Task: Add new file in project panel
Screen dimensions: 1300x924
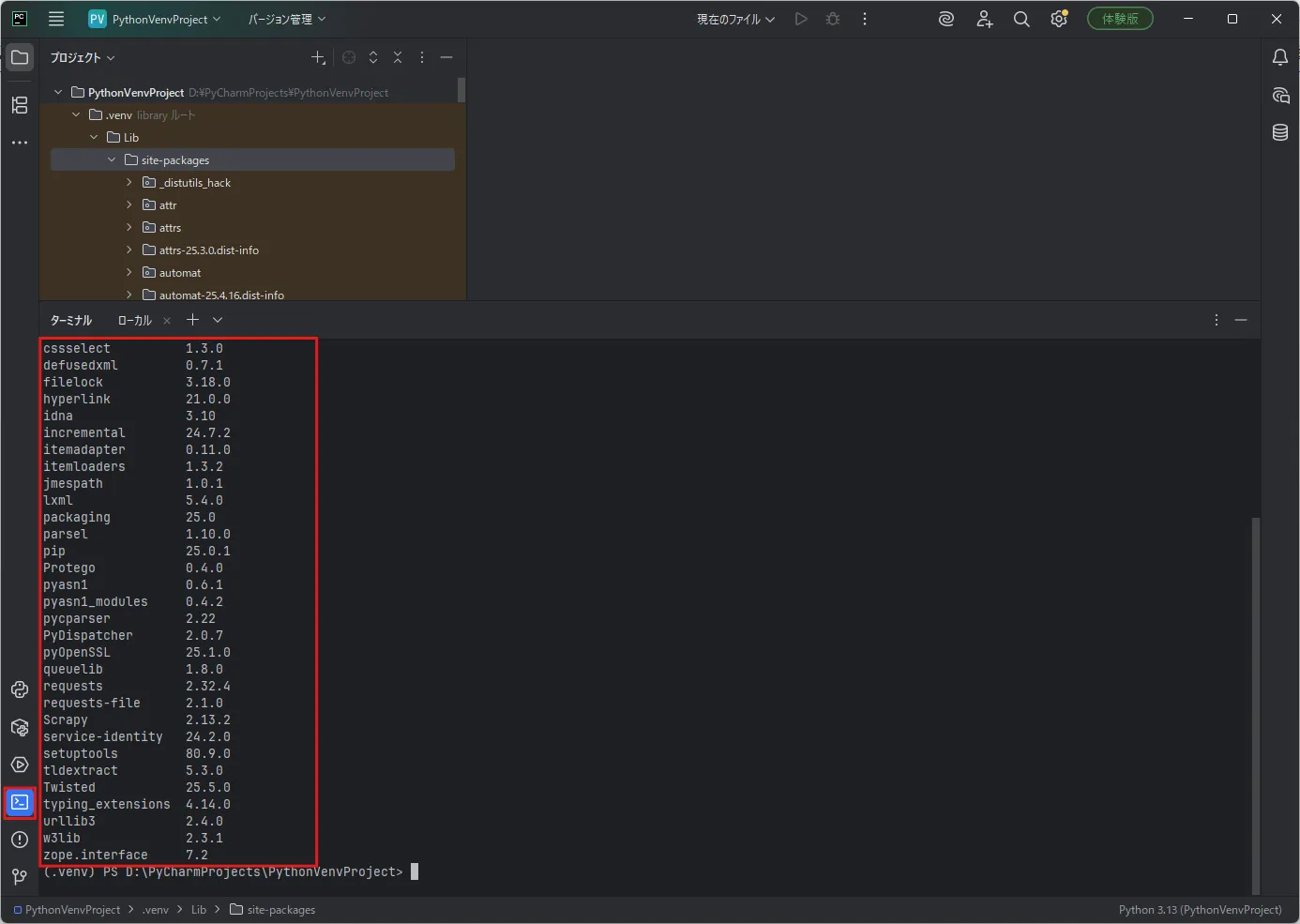Action: tap(319, 57)
